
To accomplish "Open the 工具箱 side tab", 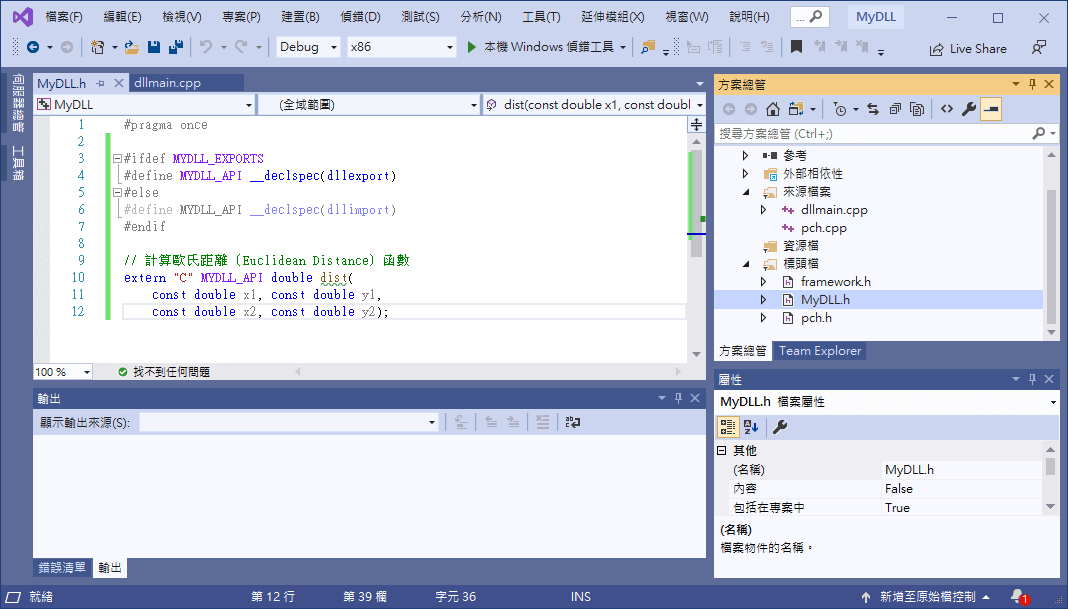I will 18,163.
